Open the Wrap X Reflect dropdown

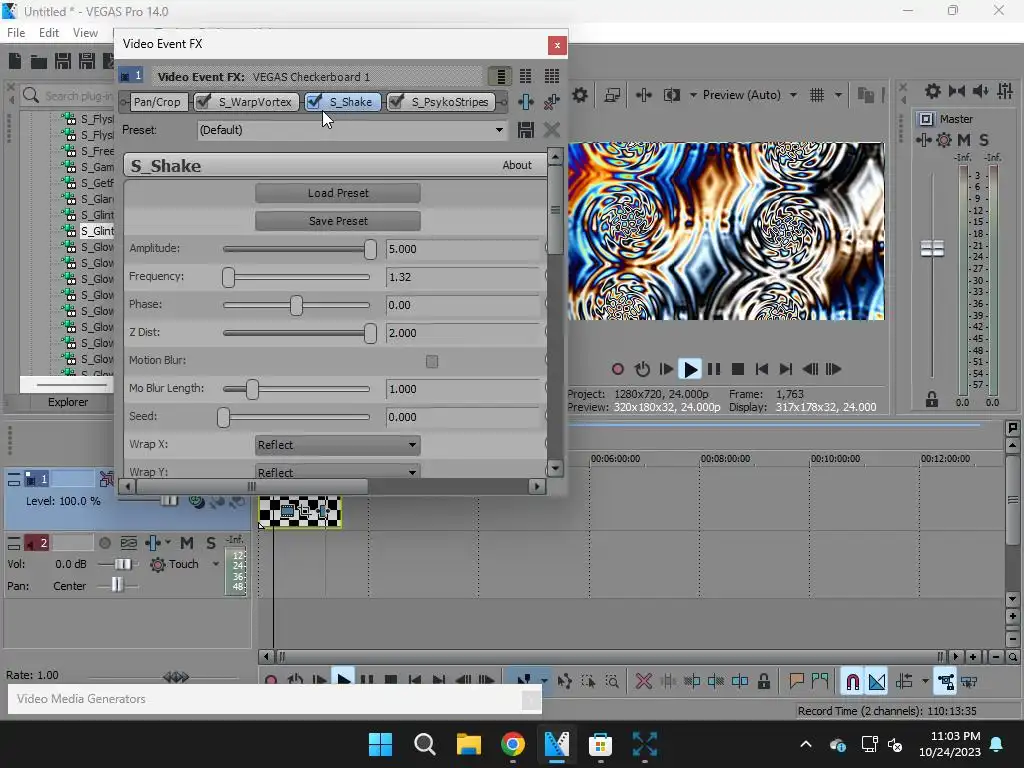338,445
